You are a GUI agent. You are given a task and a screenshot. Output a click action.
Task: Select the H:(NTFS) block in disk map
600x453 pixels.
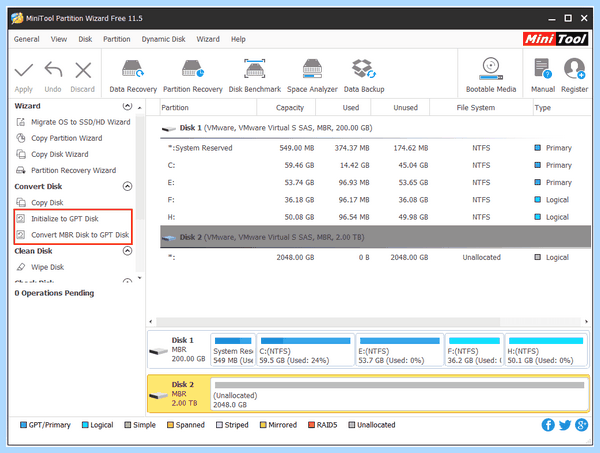[x=546, y=350]
